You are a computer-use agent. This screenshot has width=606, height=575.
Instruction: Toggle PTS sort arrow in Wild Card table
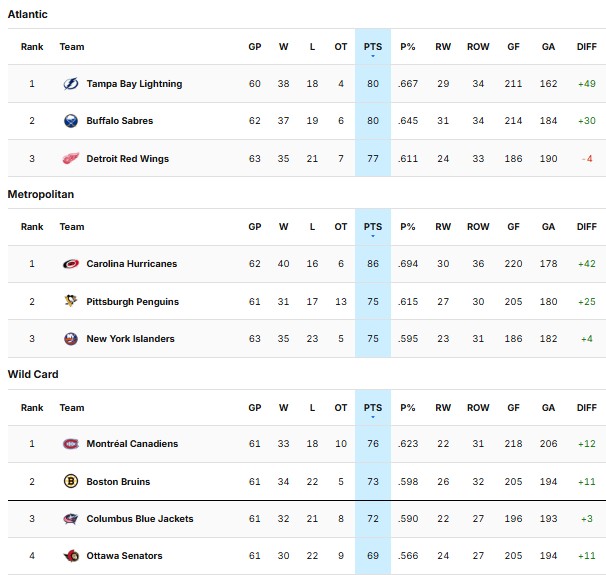(373, 417)
